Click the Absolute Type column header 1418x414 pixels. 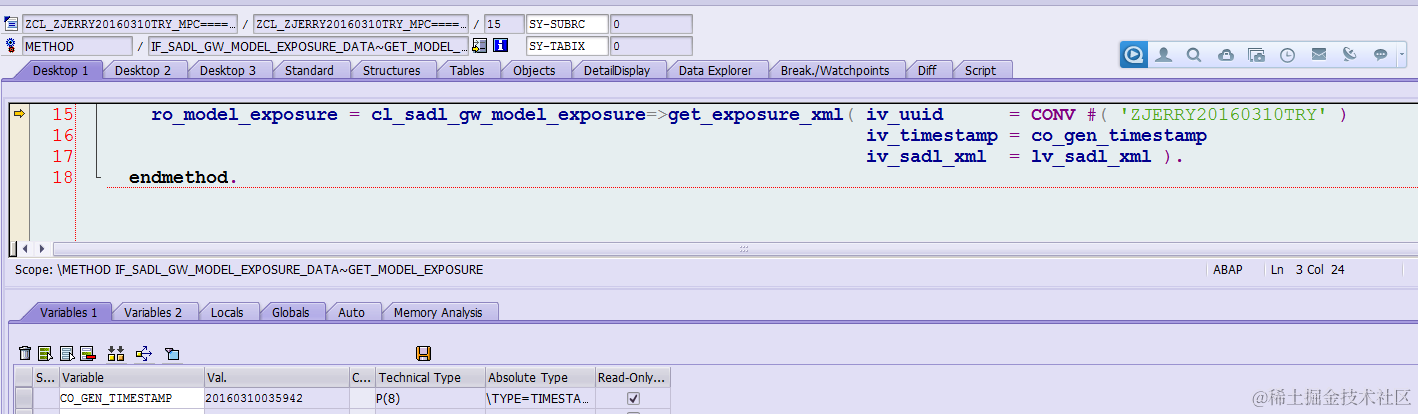539,378
